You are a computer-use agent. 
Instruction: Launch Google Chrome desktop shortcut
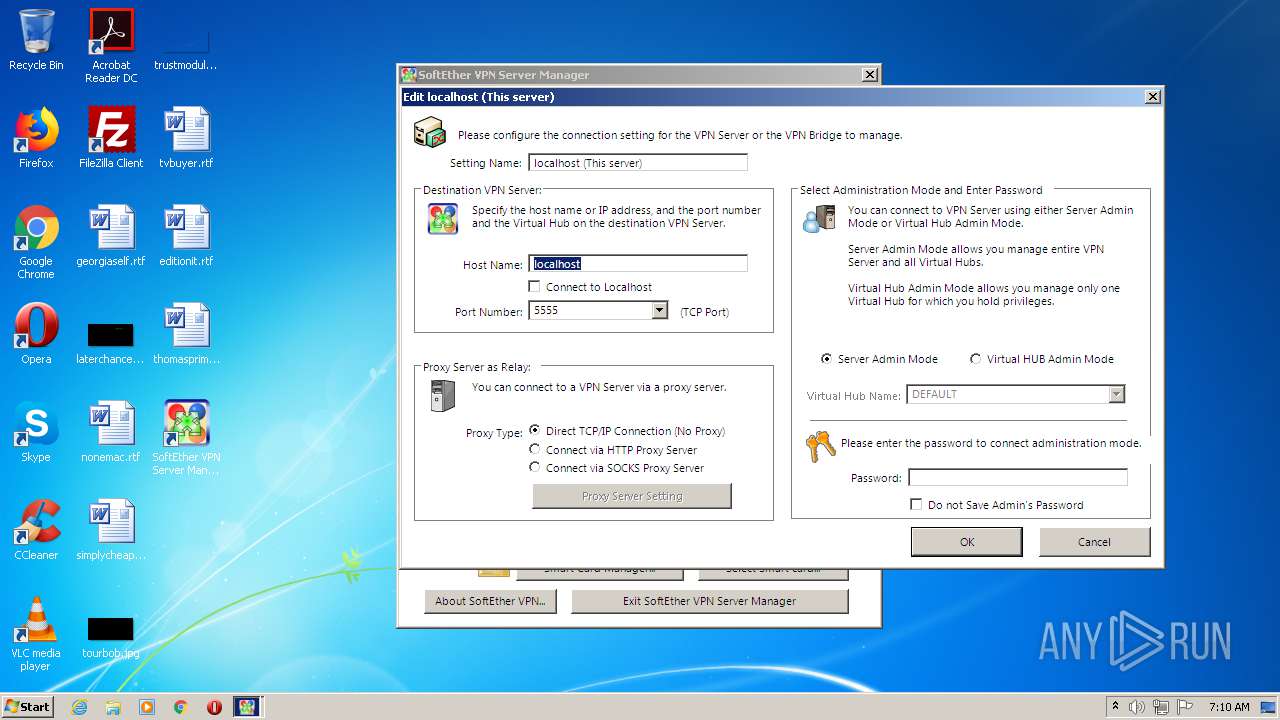point(36,242)
